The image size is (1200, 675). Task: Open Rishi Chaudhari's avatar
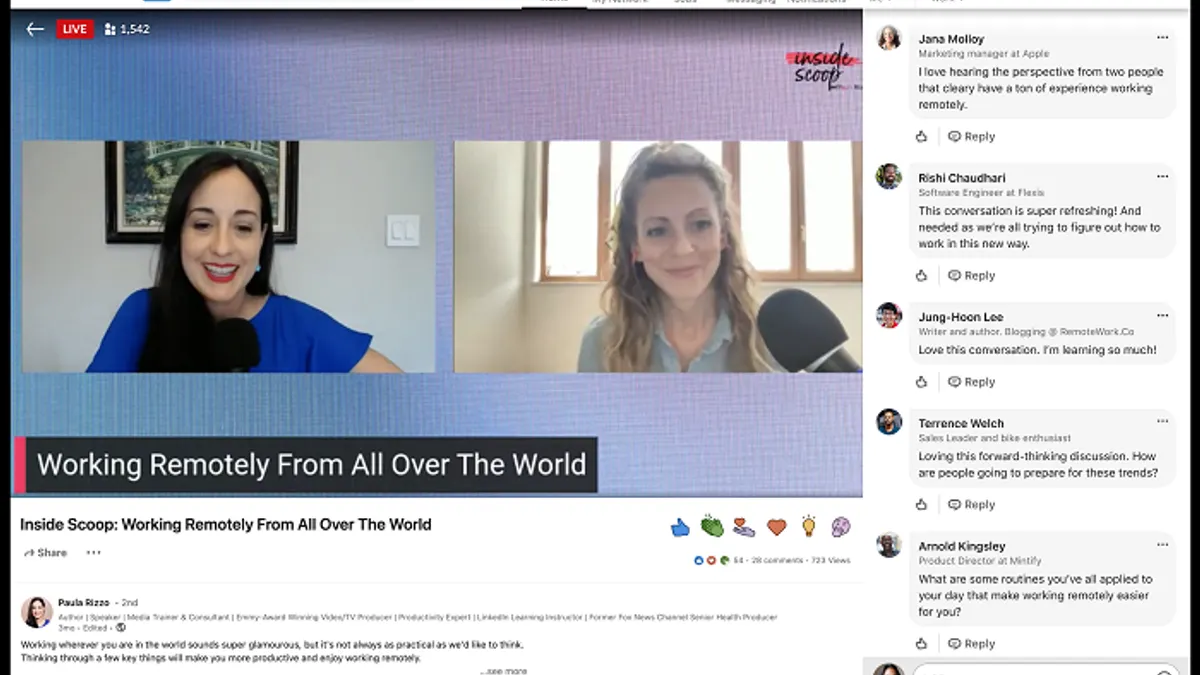pyautogui.click(x=889, y=176)
